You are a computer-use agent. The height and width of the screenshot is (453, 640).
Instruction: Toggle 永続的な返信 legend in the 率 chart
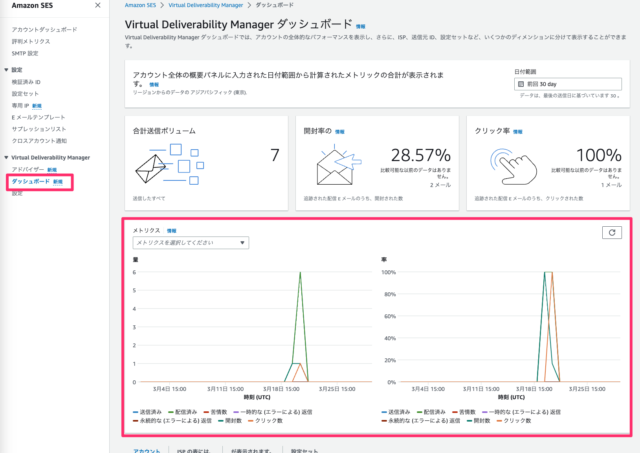point(421,420)
